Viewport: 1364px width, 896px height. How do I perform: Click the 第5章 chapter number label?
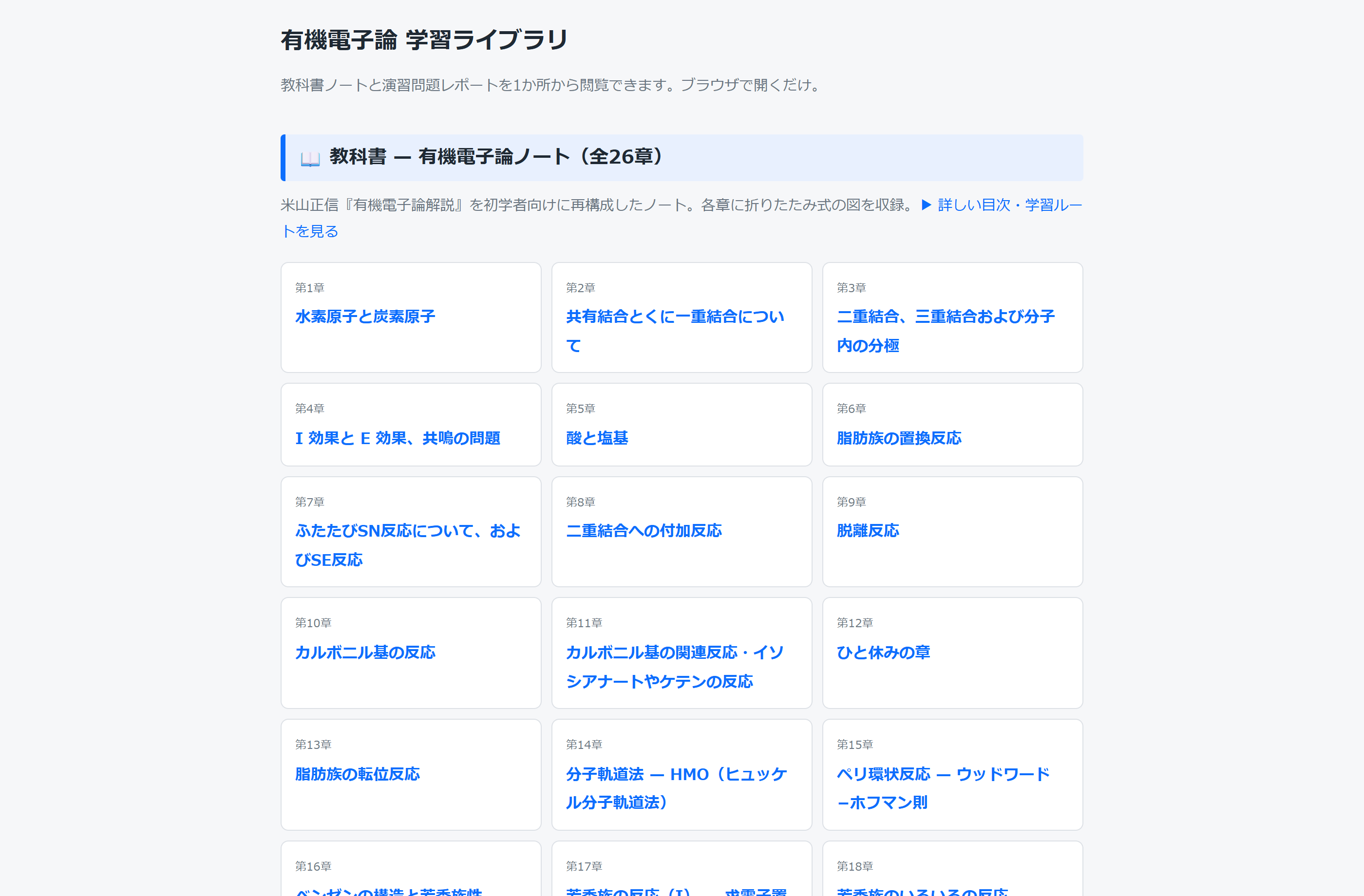581,409
